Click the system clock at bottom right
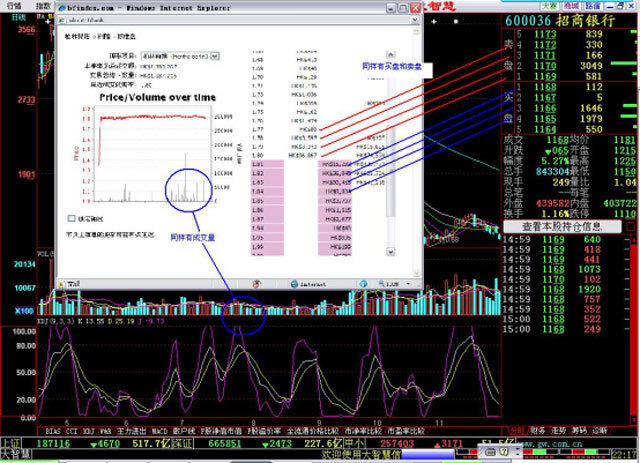 click(624, 454)
